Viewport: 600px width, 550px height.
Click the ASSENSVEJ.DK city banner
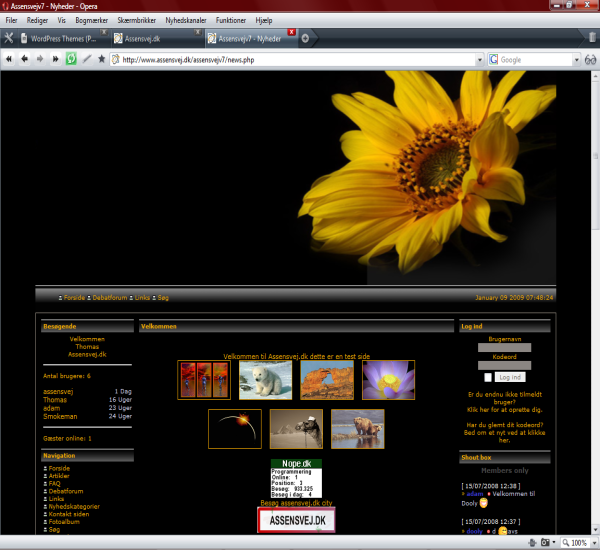[x=296, y=520]
